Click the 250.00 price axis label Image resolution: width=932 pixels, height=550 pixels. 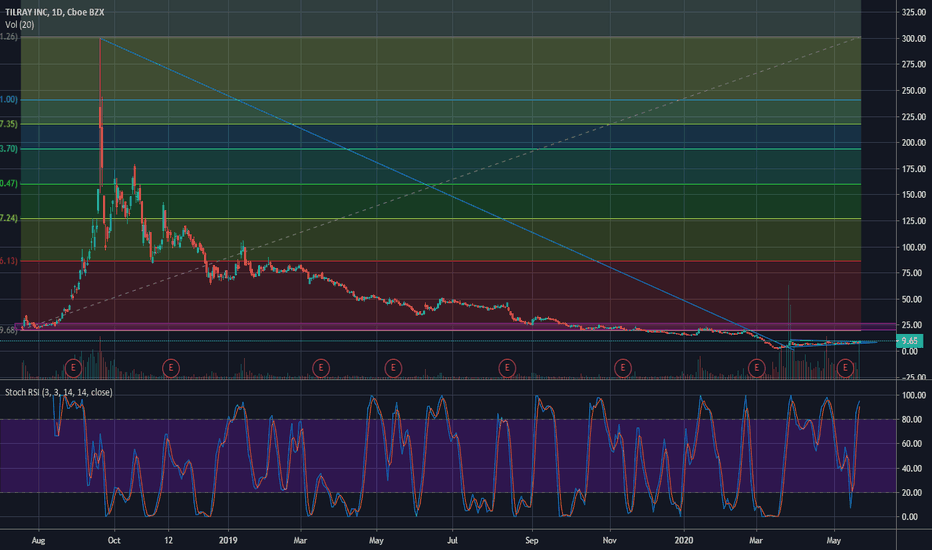[x=914, y=90]
